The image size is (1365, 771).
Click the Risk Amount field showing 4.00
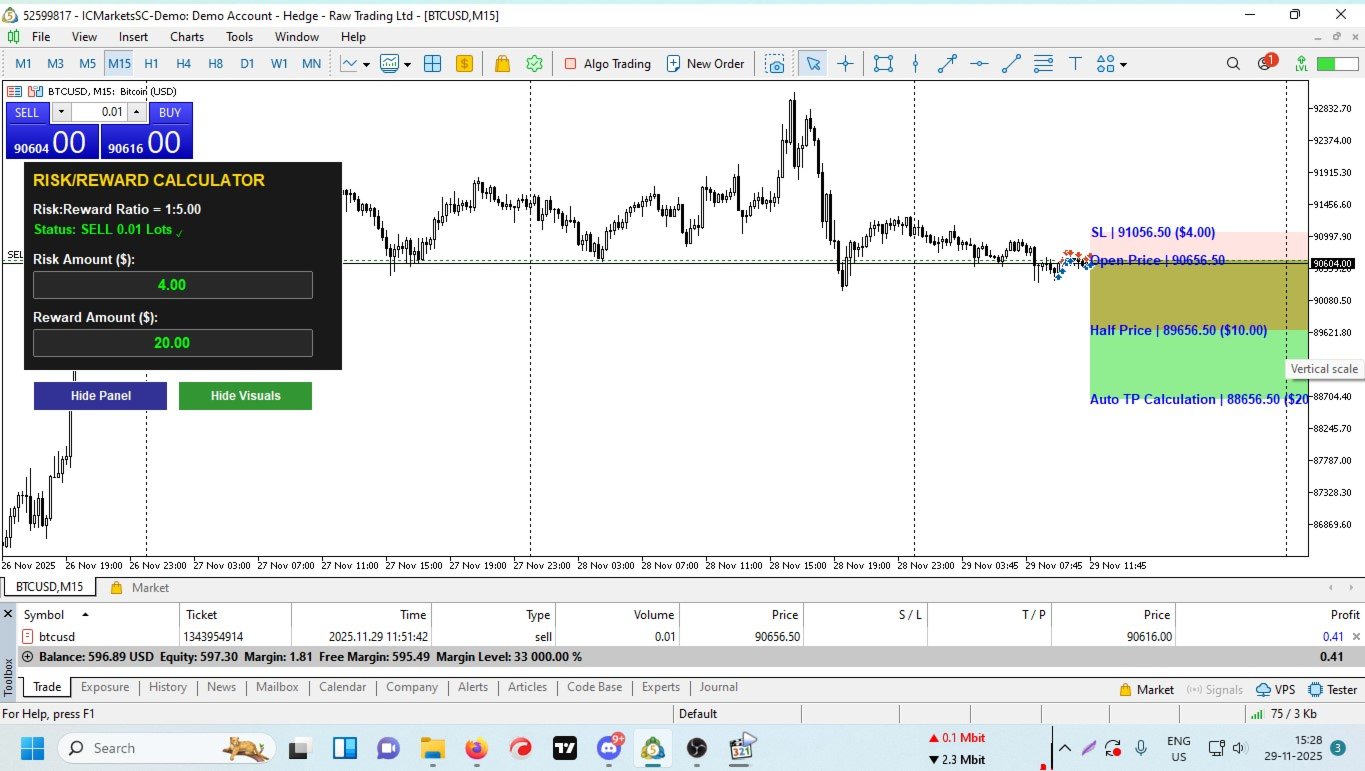tap(173, 285)
